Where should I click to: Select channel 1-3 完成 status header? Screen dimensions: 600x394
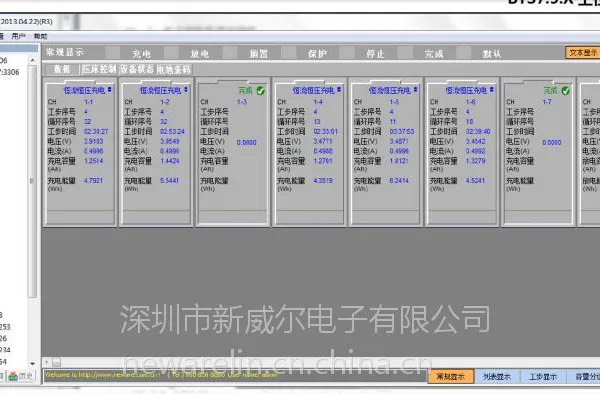pyautogui.click(x=245, y=90)
